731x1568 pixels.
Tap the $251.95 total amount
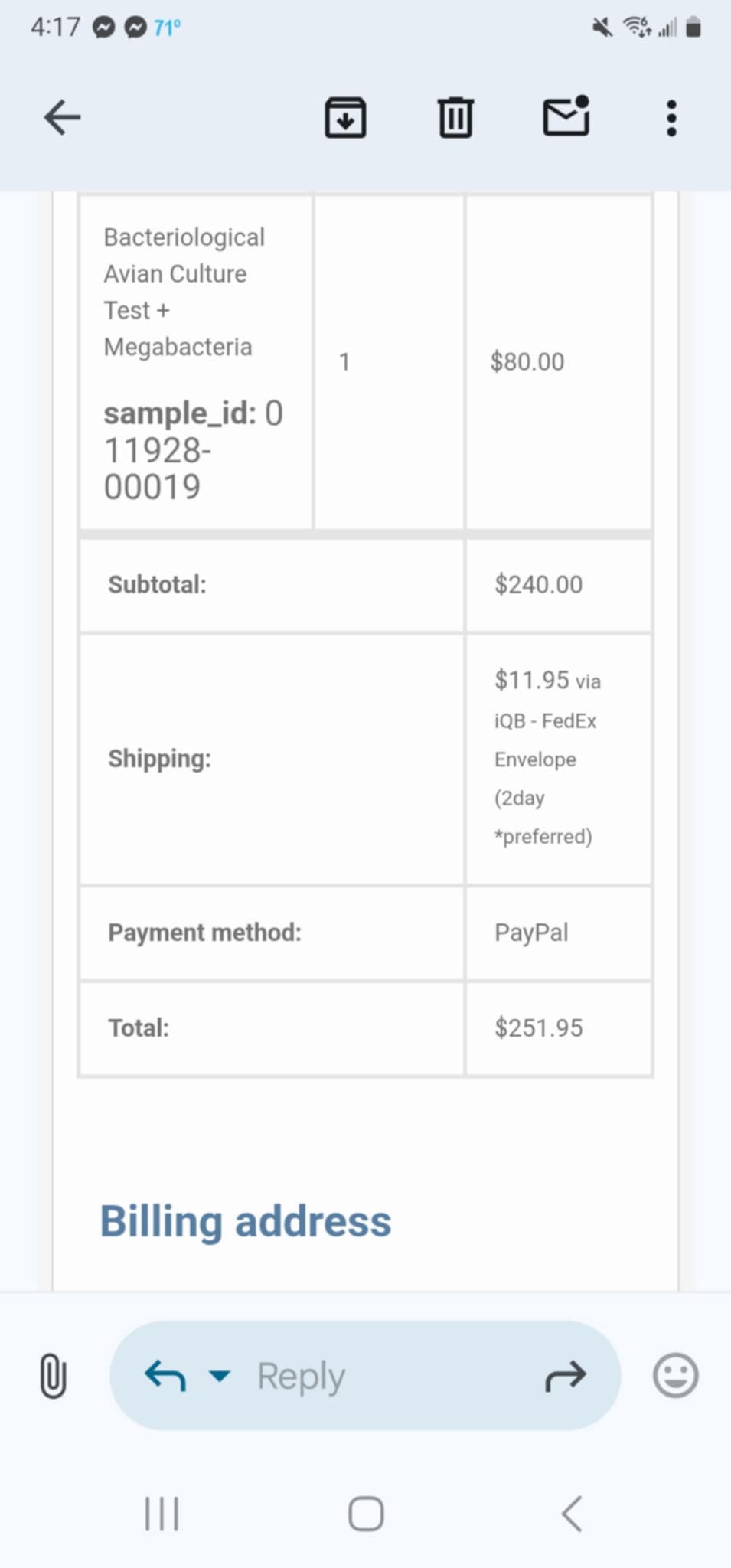click(x=539, y=1027)
